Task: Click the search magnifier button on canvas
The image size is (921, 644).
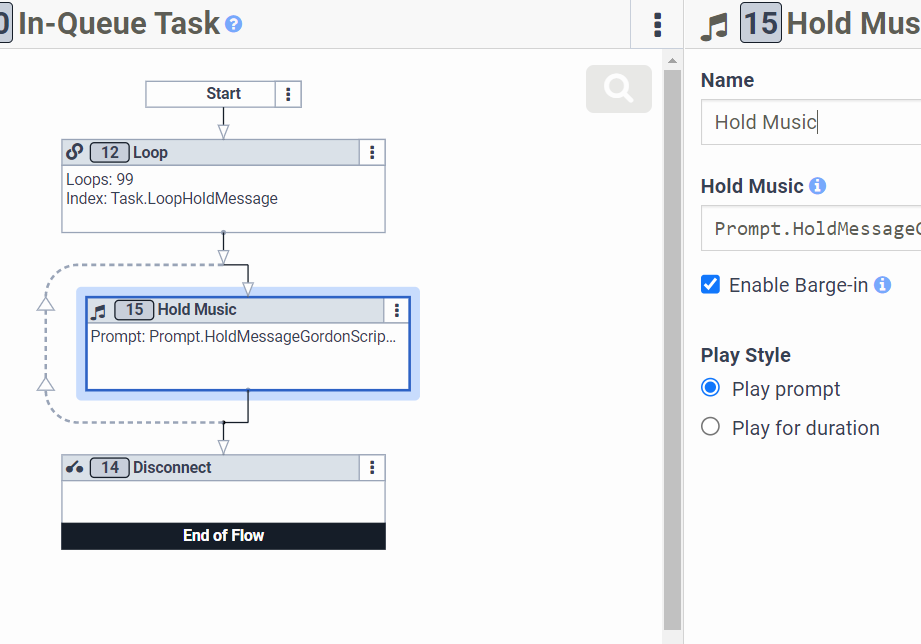Action: (619, 89)
